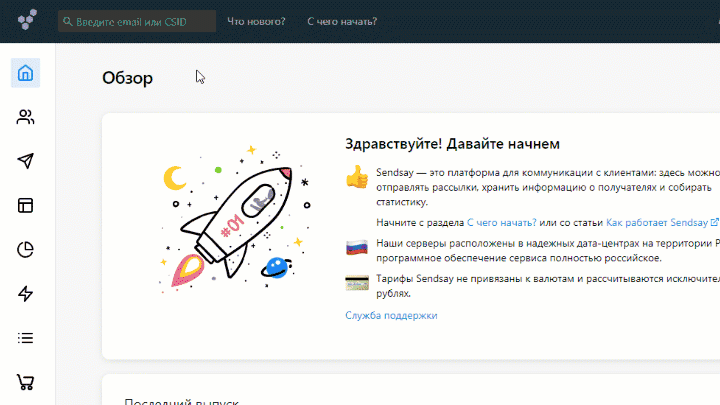Open the layout templates sidebar icon
This screenshot has width=720, height=405.
point(26,205)
